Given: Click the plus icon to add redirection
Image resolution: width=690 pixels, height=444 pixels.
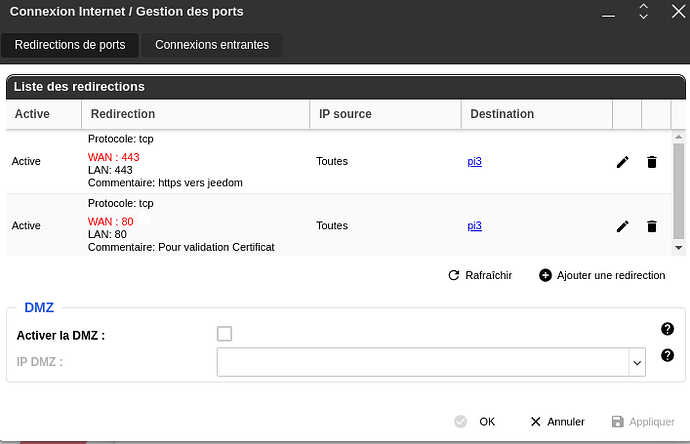Looking at the screenshot, I should [545, 275].
